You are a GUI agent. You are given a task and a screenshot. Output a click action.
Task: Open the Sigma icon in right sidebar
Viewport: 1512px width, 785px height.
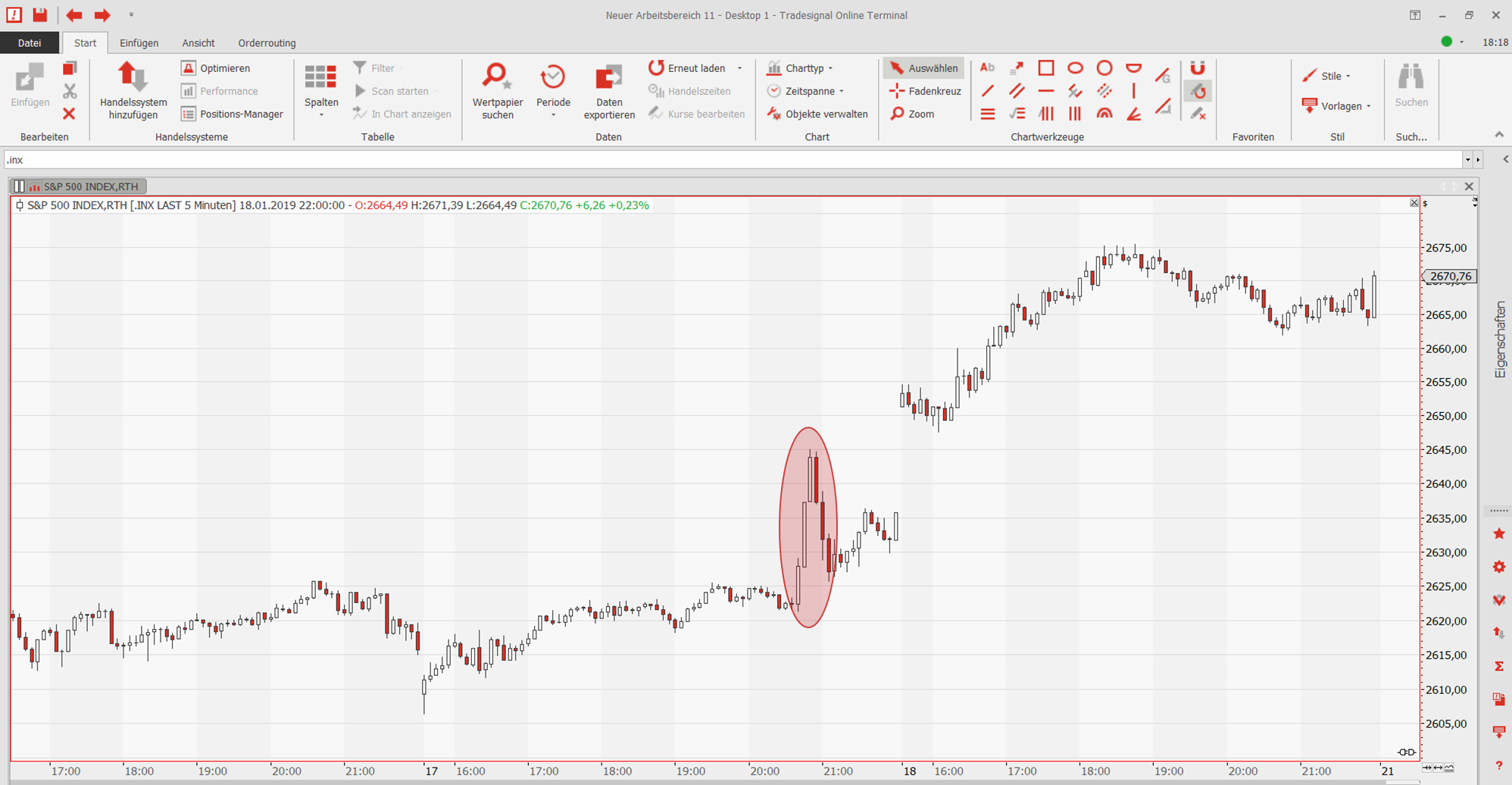[1498, 666]
